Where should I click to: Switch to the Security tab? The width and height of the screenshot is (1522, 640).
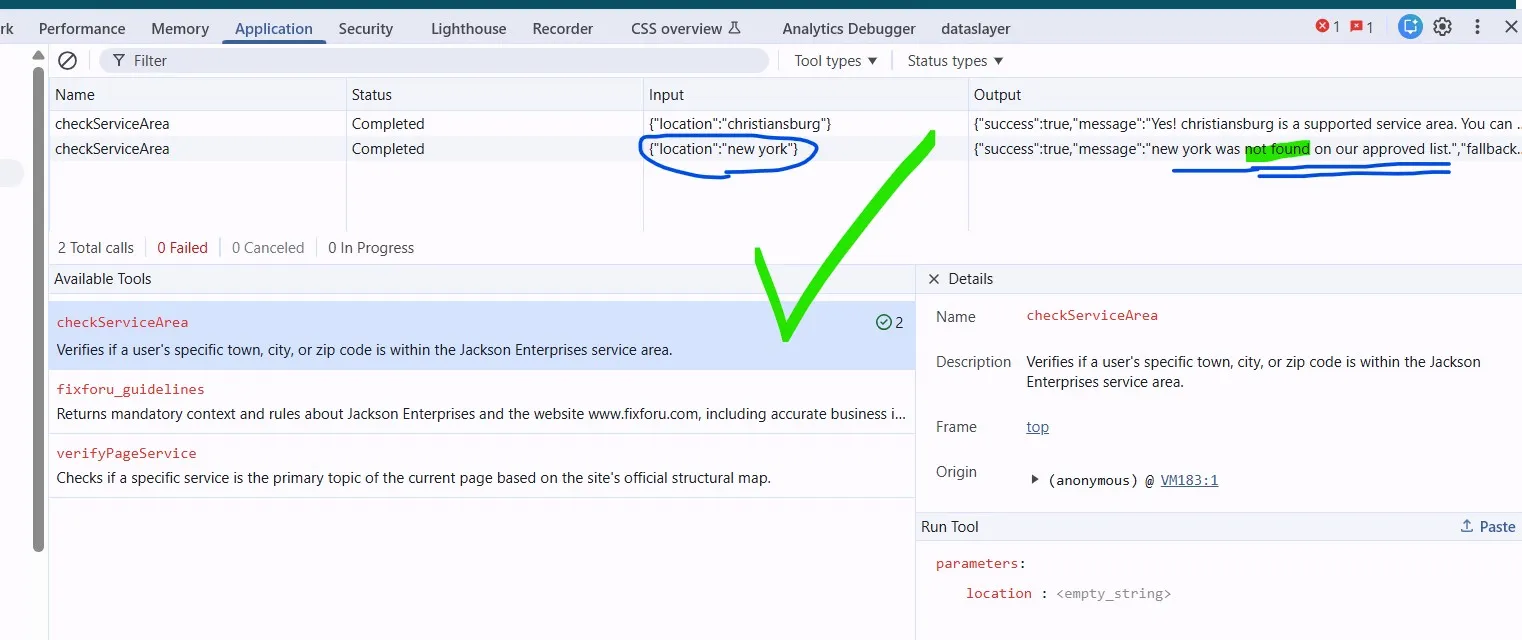[365, 29]
